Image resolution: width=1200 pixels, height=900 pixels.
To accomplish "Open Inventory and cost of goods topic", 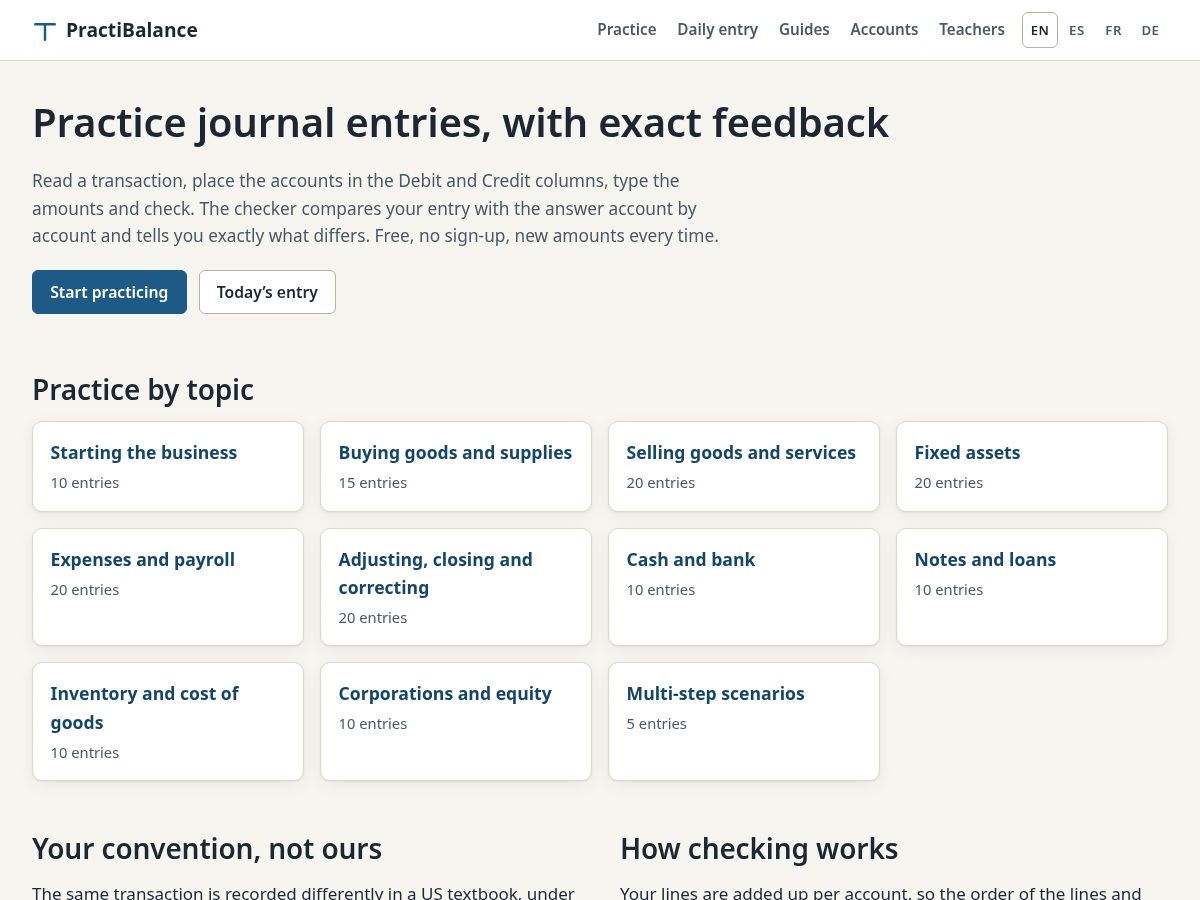I will [x=168, y=721].
